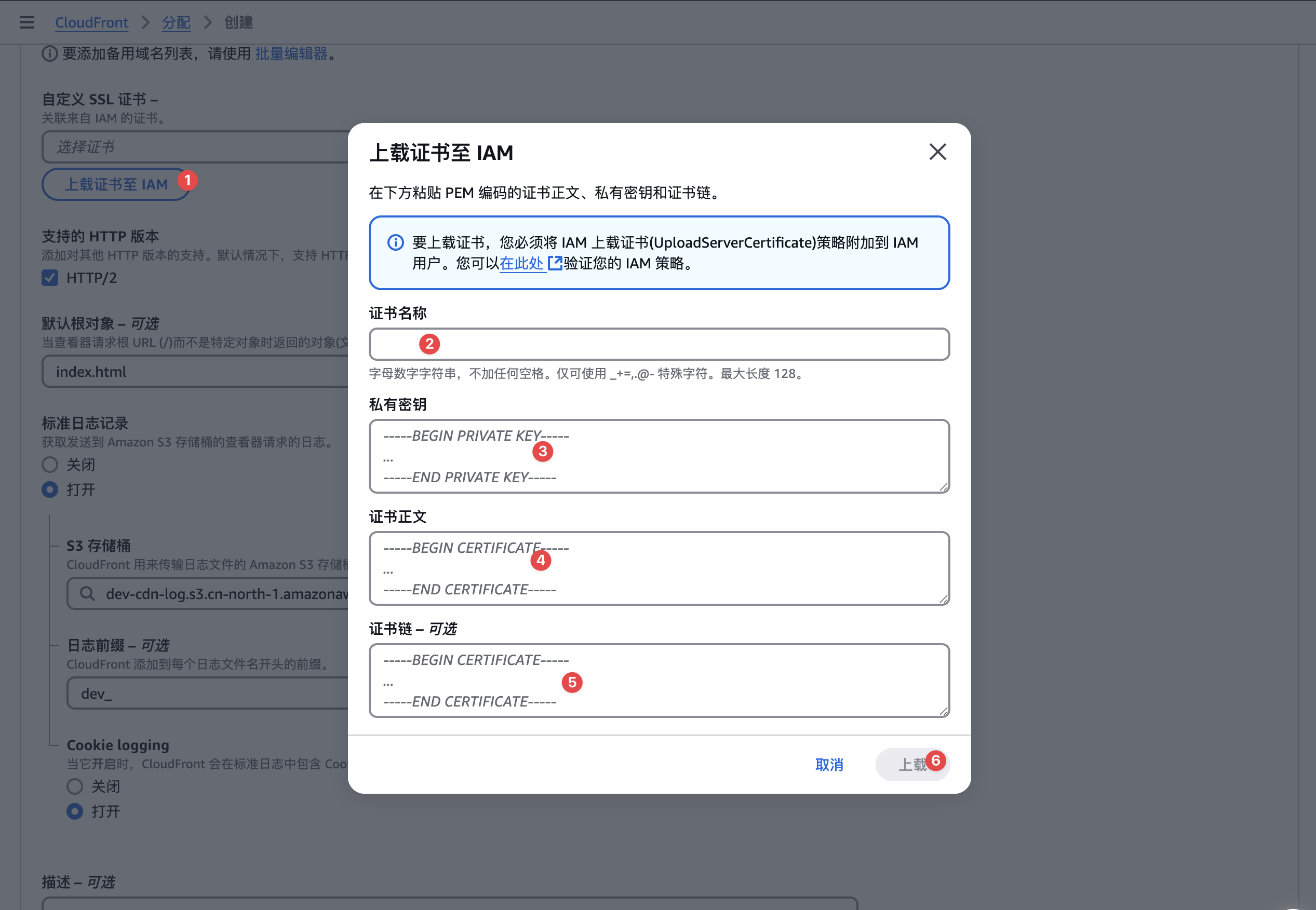Click info icon beside alternate domain hint
The width and height of the screenshot is (1316, 910).
tap(50, 53)
